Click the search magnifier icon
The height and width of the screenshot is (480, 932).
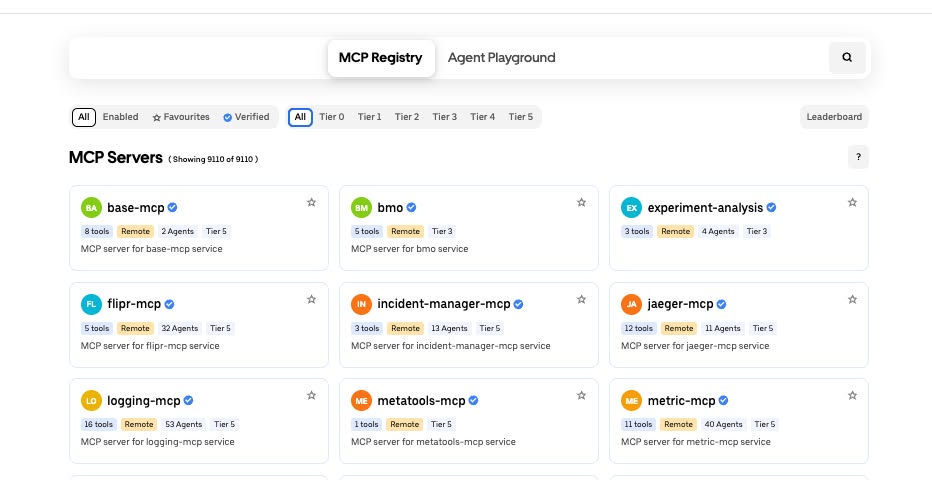click(847, 58)
